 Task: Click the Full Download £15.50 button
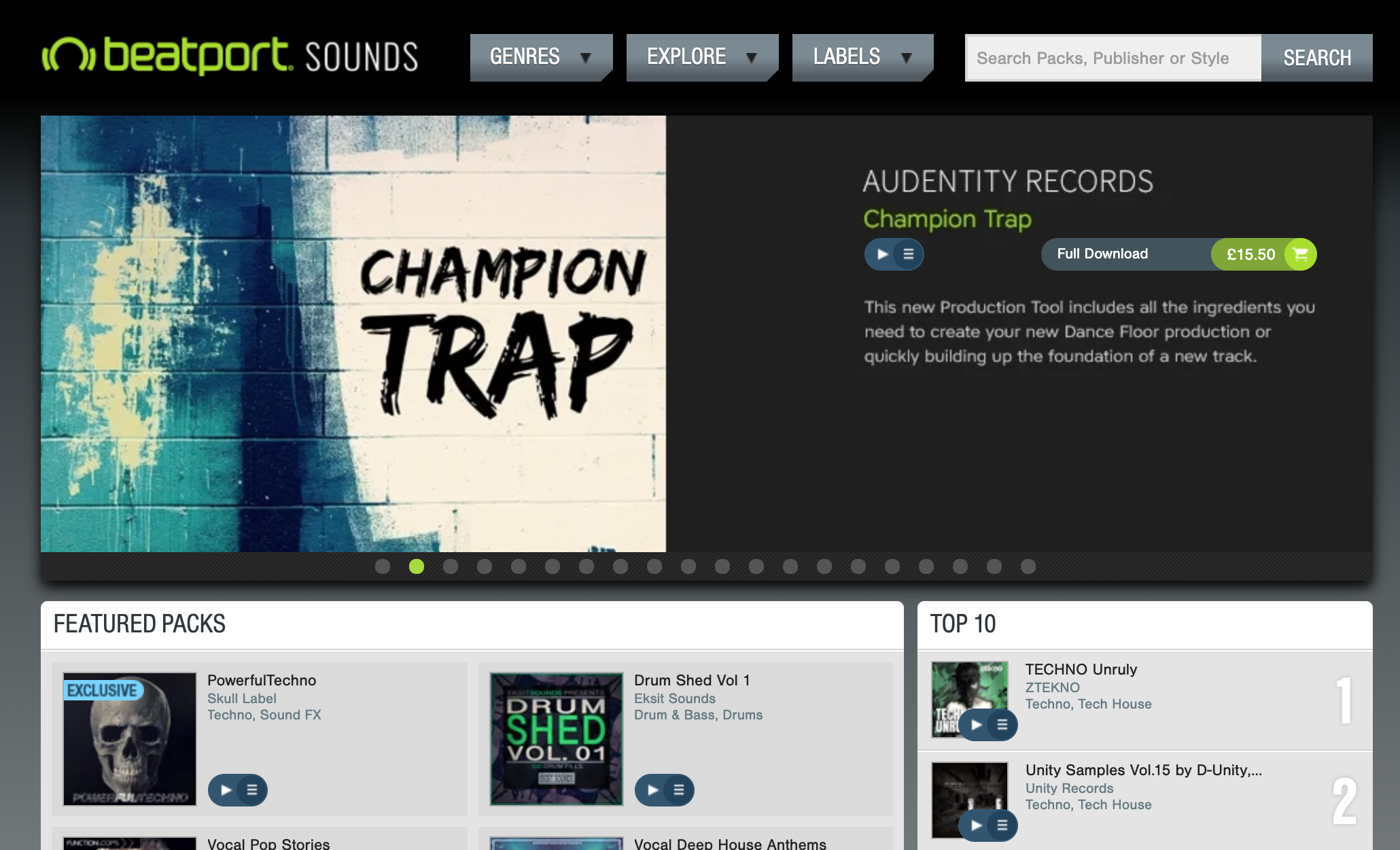[1178, 254]
